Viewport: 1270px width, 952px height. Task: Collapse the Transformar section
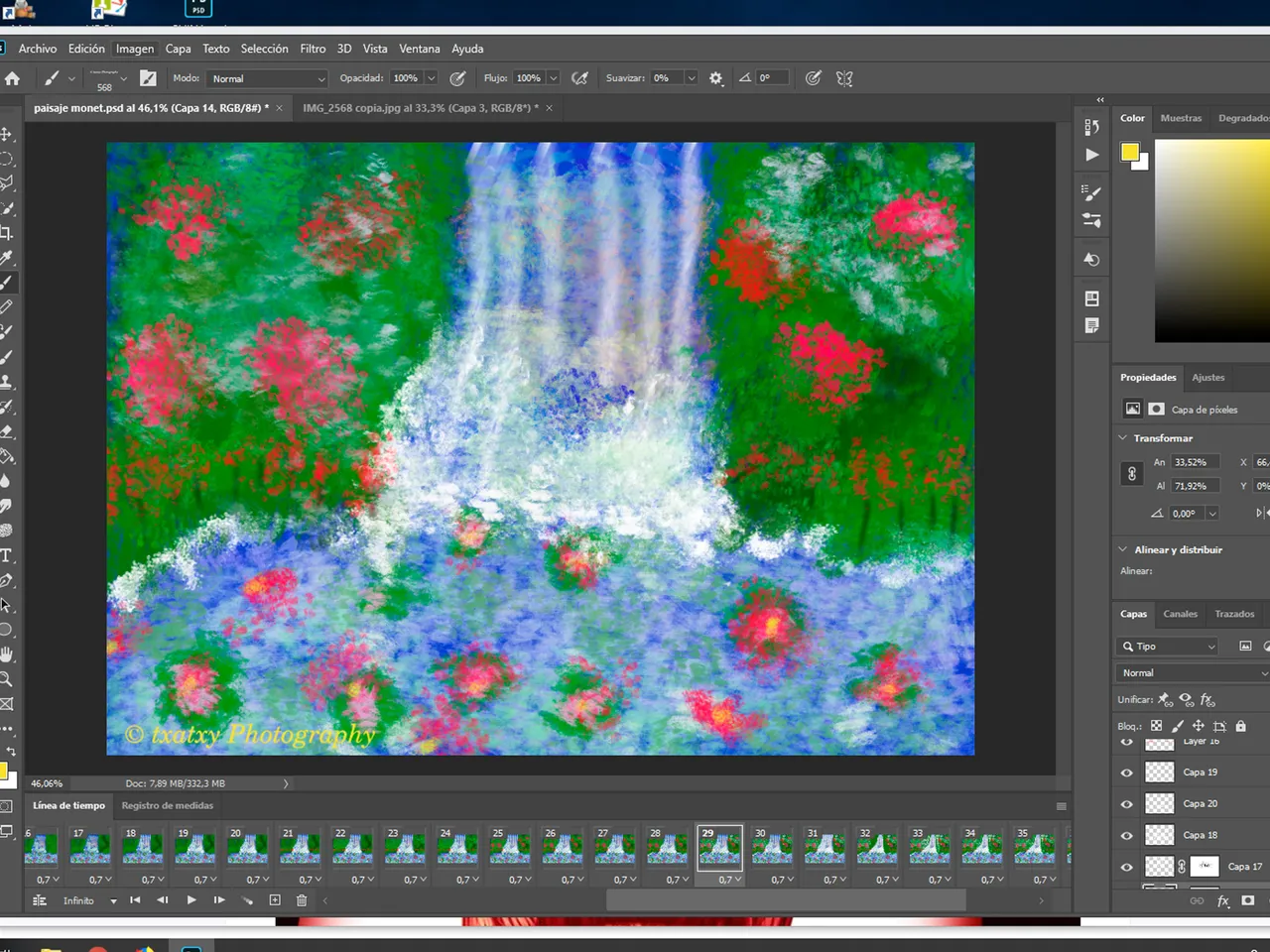click(1123, 437)
